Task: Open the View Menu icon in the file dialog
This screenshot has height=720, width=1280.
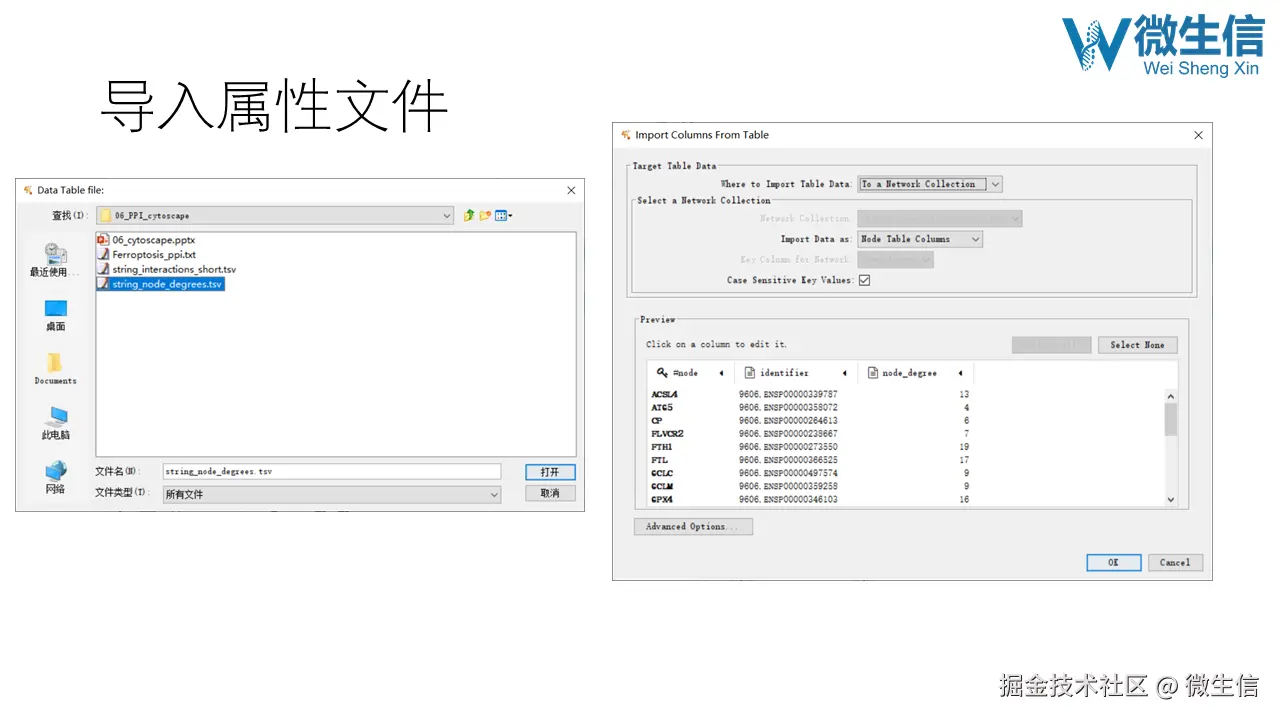Action: [x=500, y=215]
